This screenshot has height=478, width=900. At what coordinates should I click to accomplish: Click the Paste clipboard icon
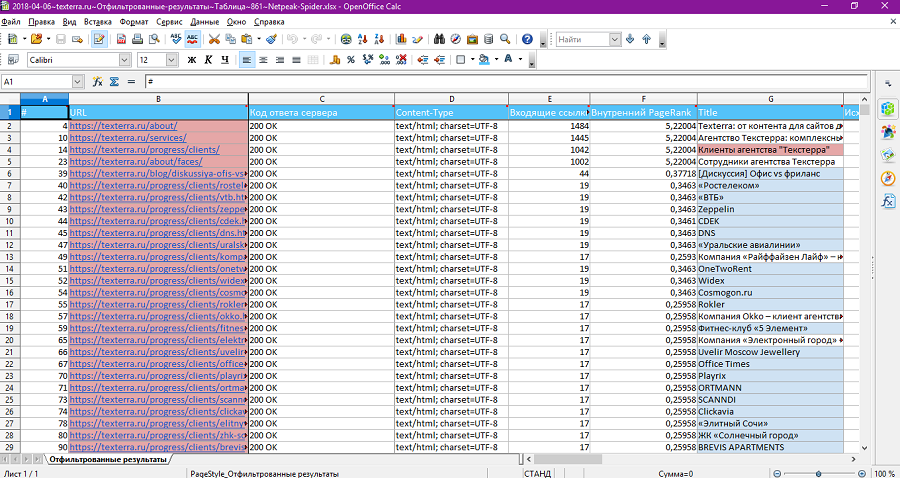coord(247,39)
